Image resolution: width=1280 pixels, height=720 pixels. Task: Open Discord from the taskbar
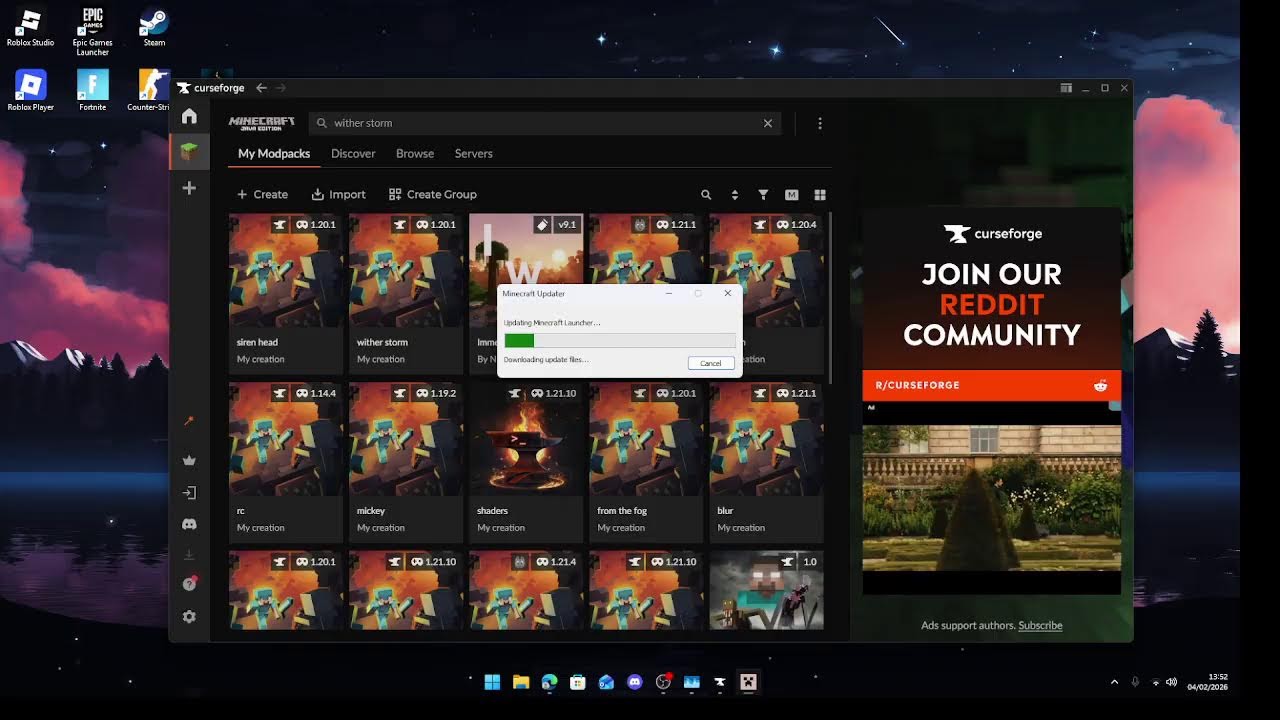(x=634, y=682)
